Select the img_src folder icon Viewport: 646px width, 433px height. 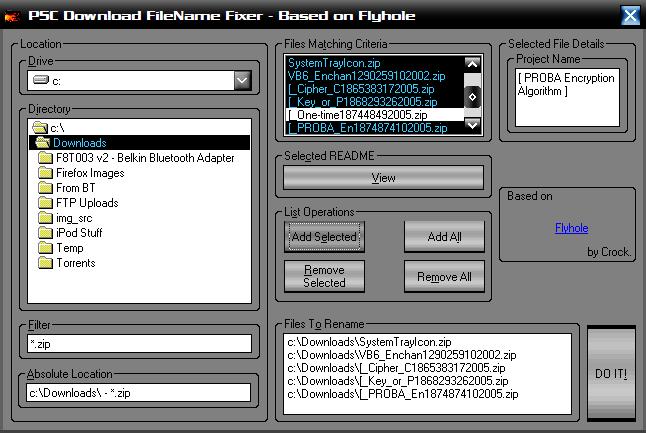[x=46, y=218]
